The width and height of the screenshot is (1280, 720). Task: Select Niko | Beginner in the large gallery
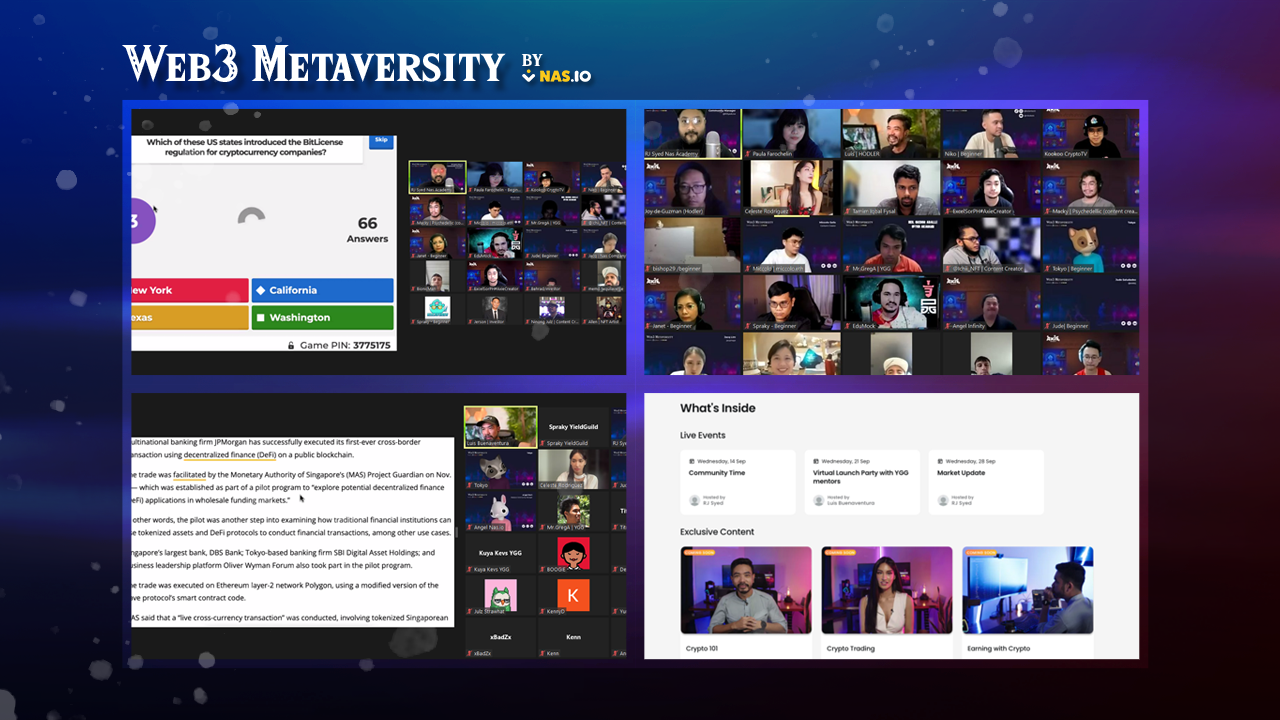[x=992, y=134]
